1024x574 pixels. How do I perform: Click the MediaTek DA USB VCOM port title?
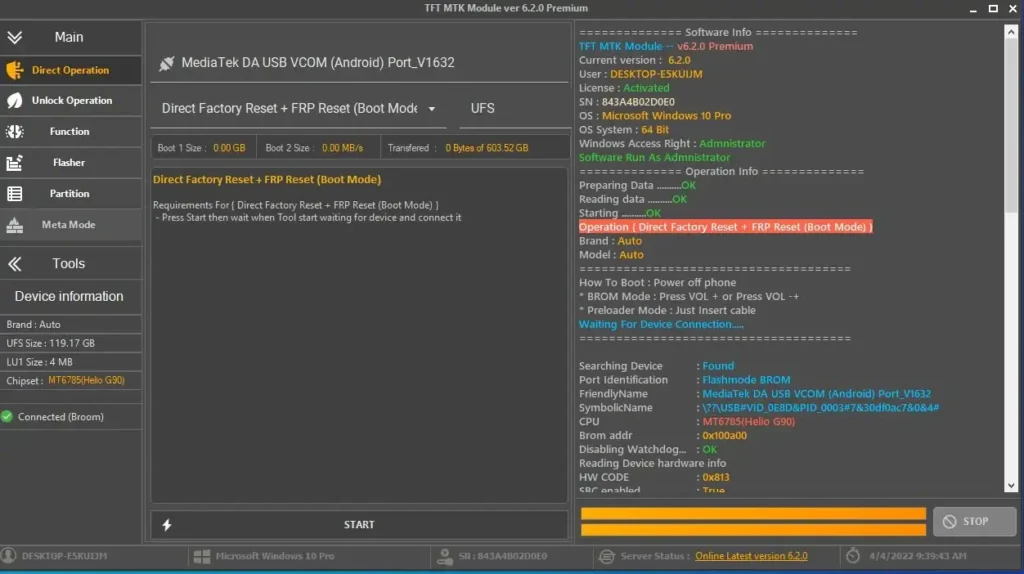pyautogui.click(x=318, y=63)
